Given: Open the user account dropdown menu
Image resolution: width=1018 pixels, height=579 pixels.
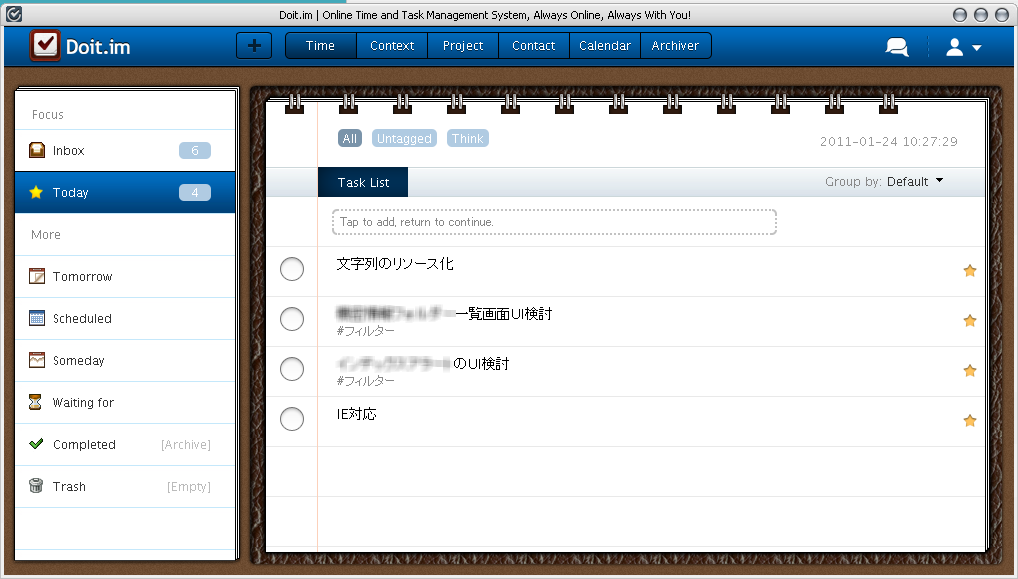Looking at the screenshot, I should (x=961, y=45).
